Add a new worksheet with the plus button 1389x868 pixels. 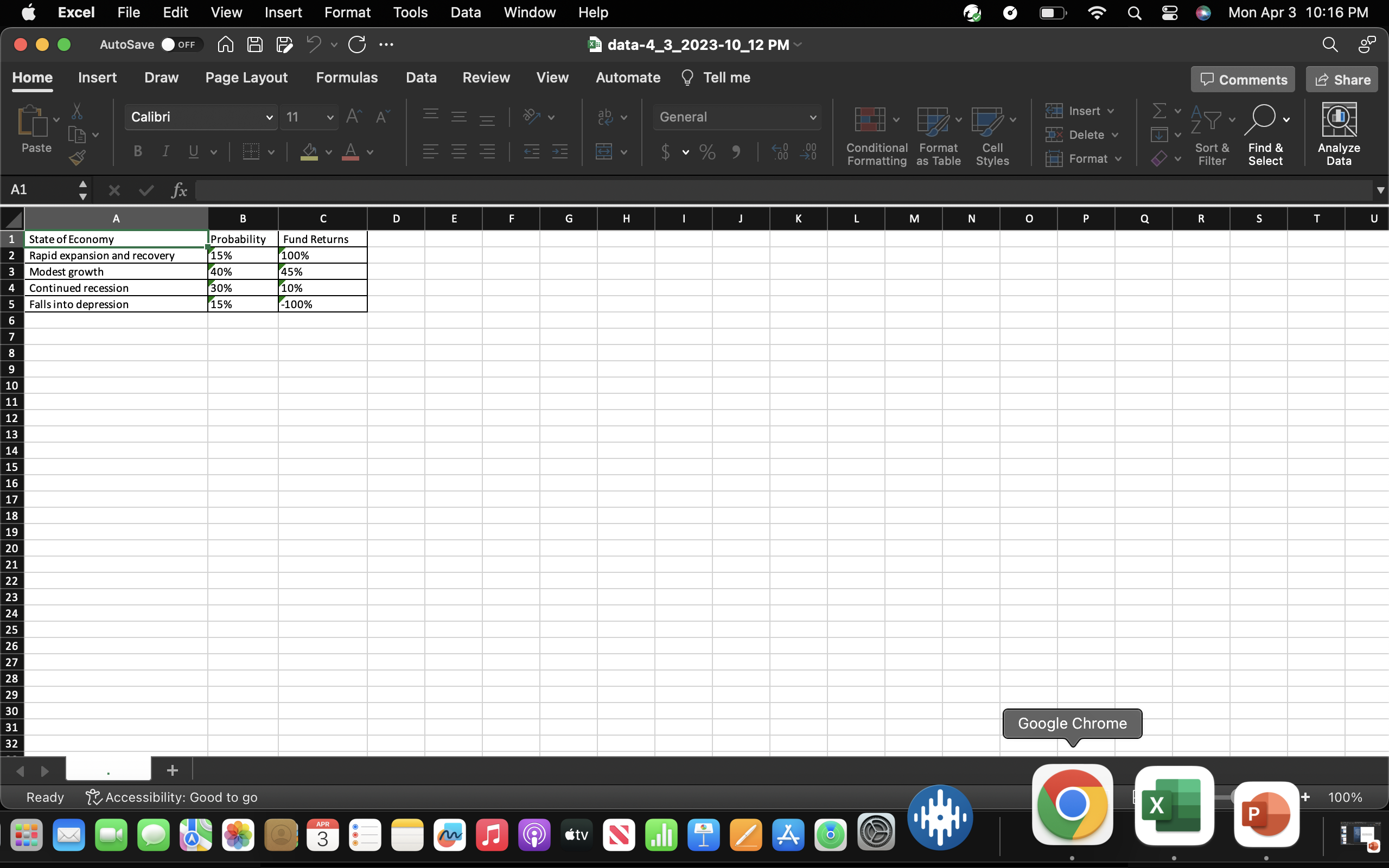[x=171, y=770]
